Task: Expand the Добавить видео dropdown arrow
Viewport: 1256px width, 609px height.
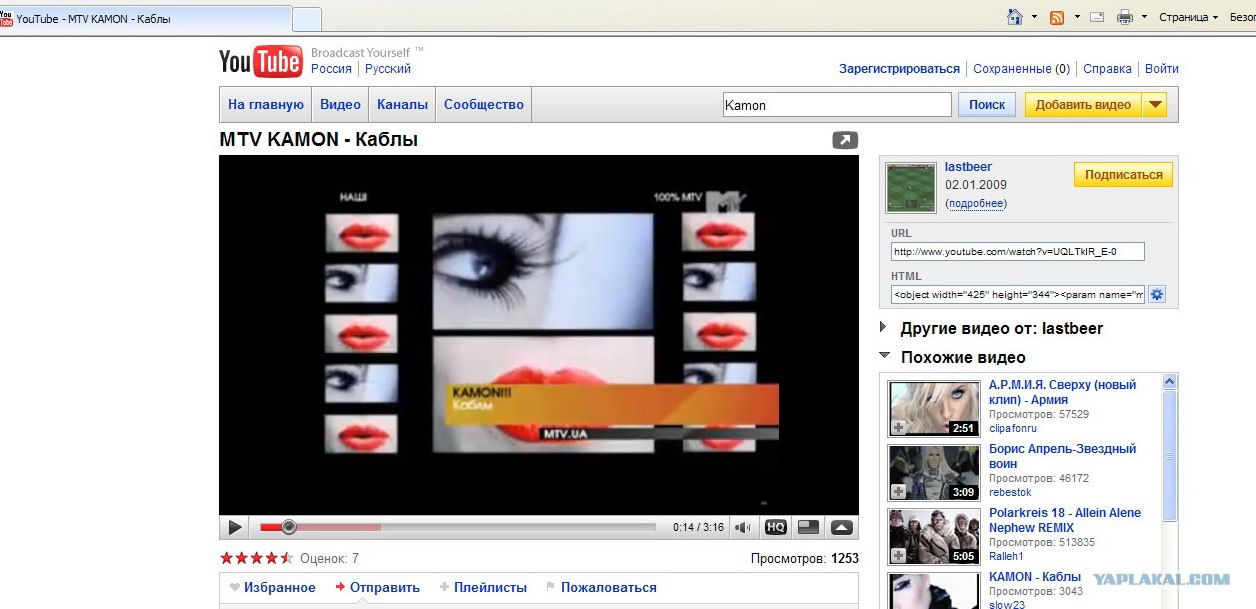Action: click(x=1154, y=105)
